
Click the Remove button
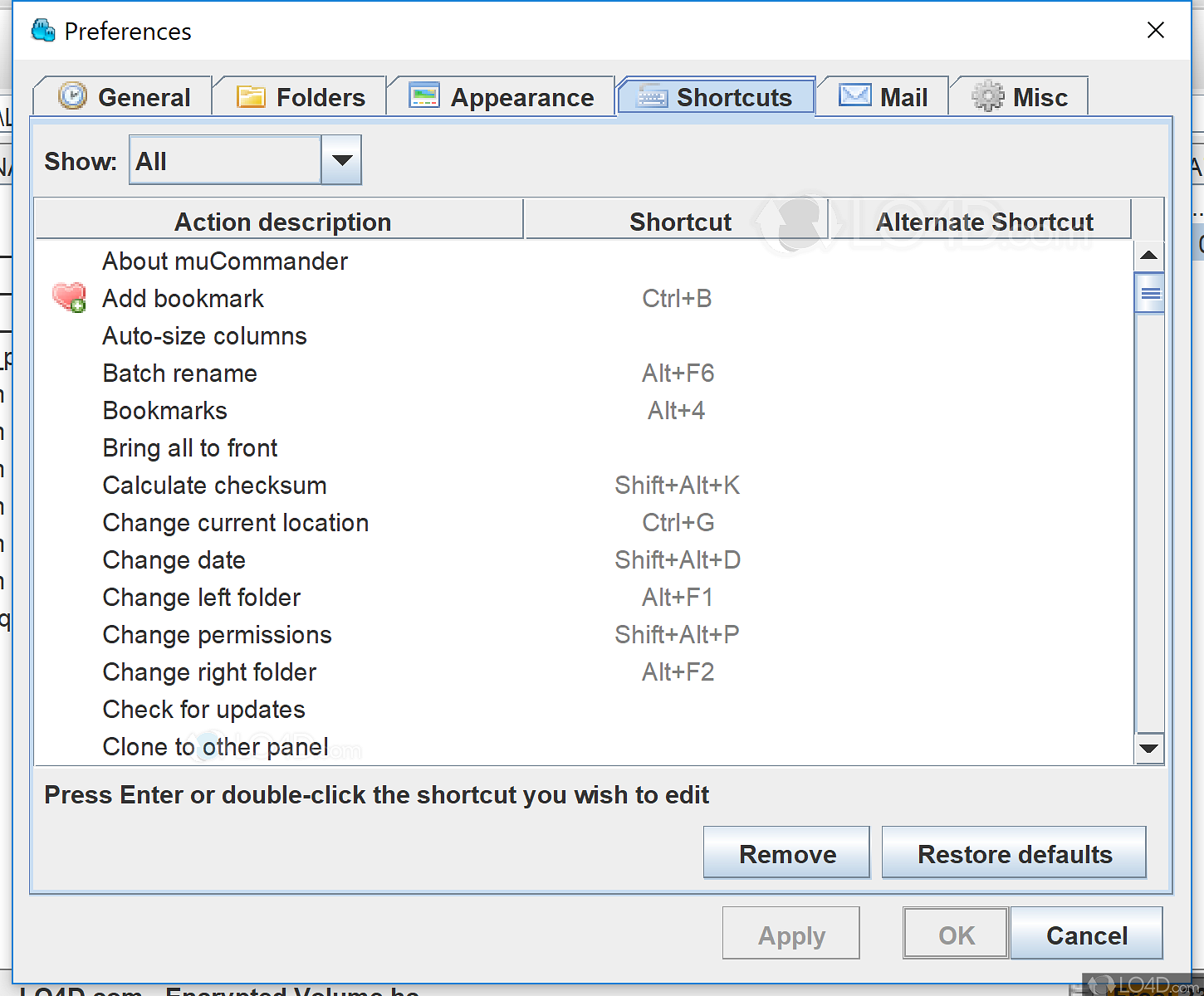[x=786, y=853]
